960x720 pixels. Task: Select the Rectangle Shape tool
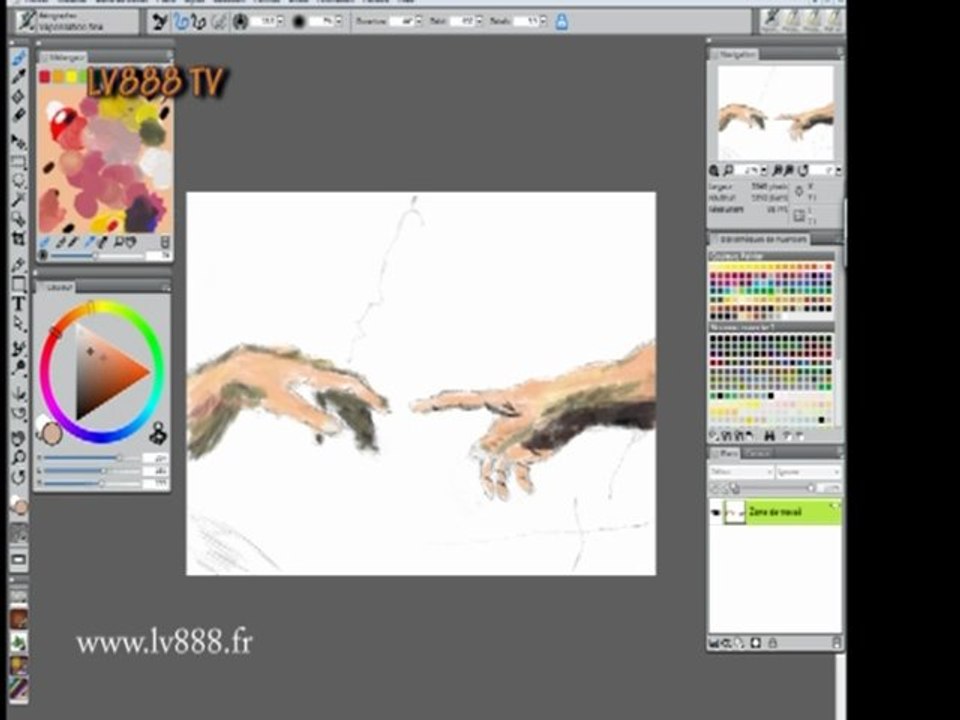pyautogui.click(x=19, y=284)
